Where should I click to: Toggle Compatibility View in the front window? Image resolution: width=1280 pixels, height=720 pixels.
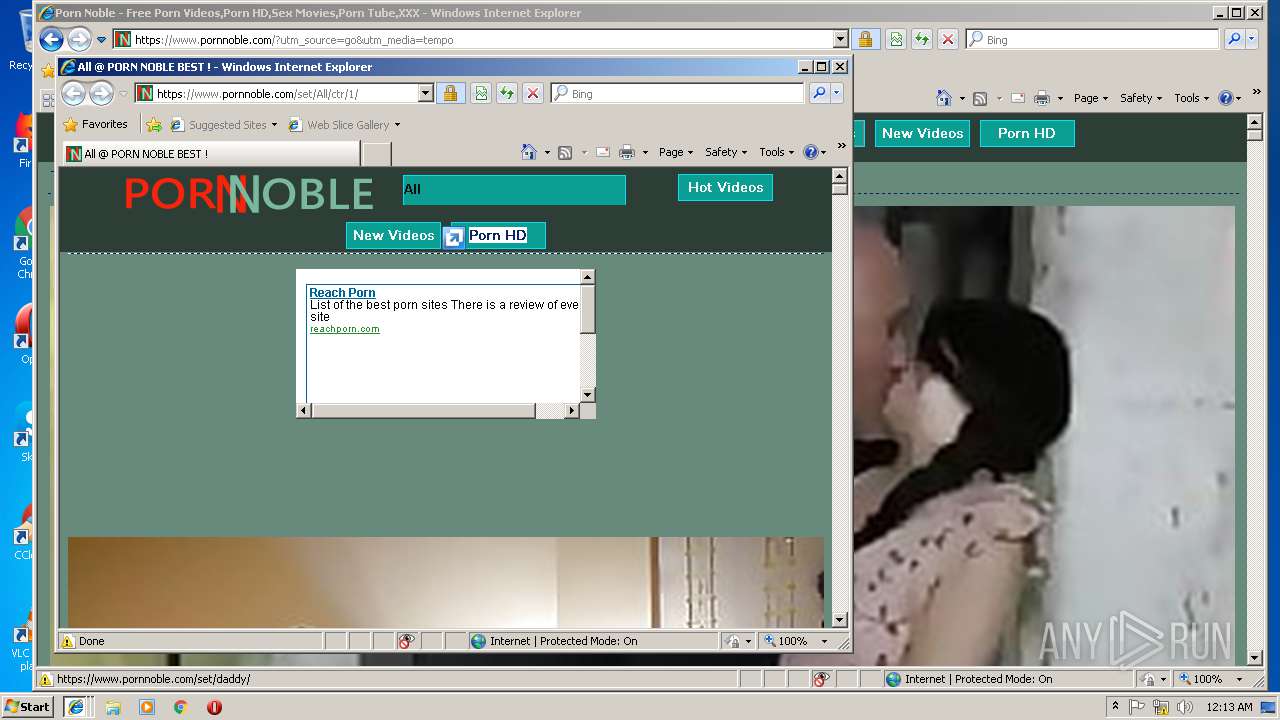(481, 93)
